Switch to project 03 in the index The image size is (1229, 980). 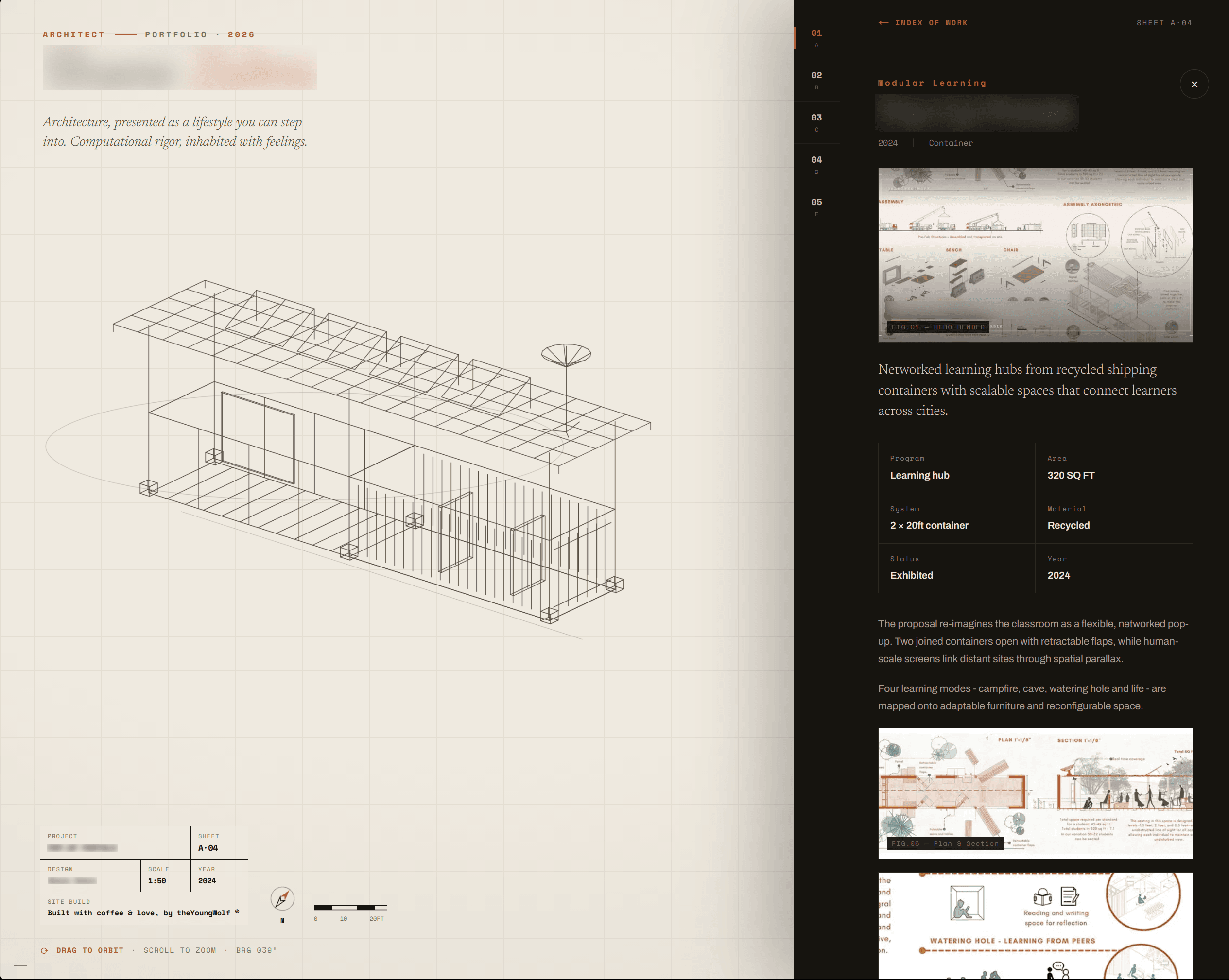click(x=816, y=122)
